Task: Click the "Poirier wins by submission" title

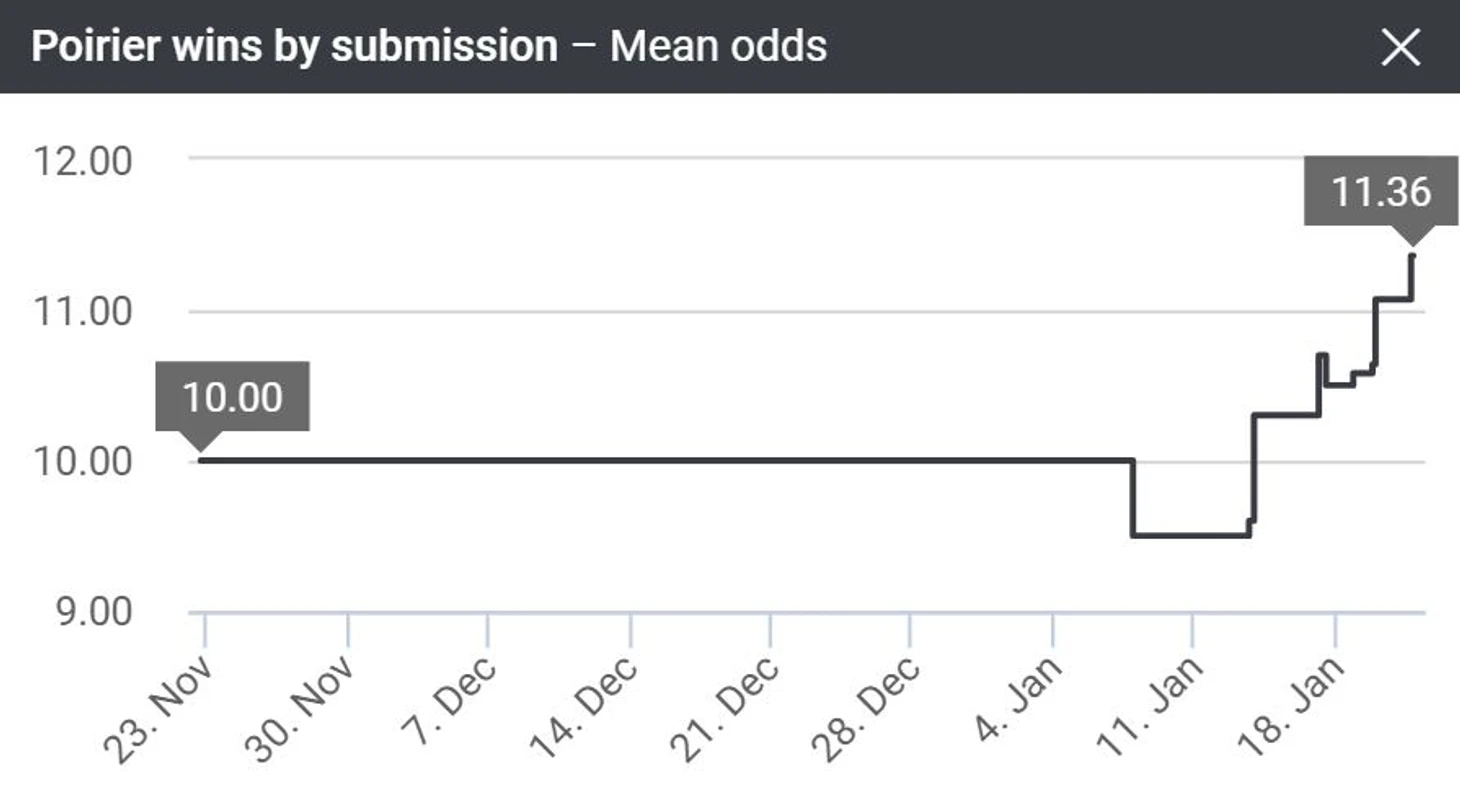Action: (x=295, y=47)
